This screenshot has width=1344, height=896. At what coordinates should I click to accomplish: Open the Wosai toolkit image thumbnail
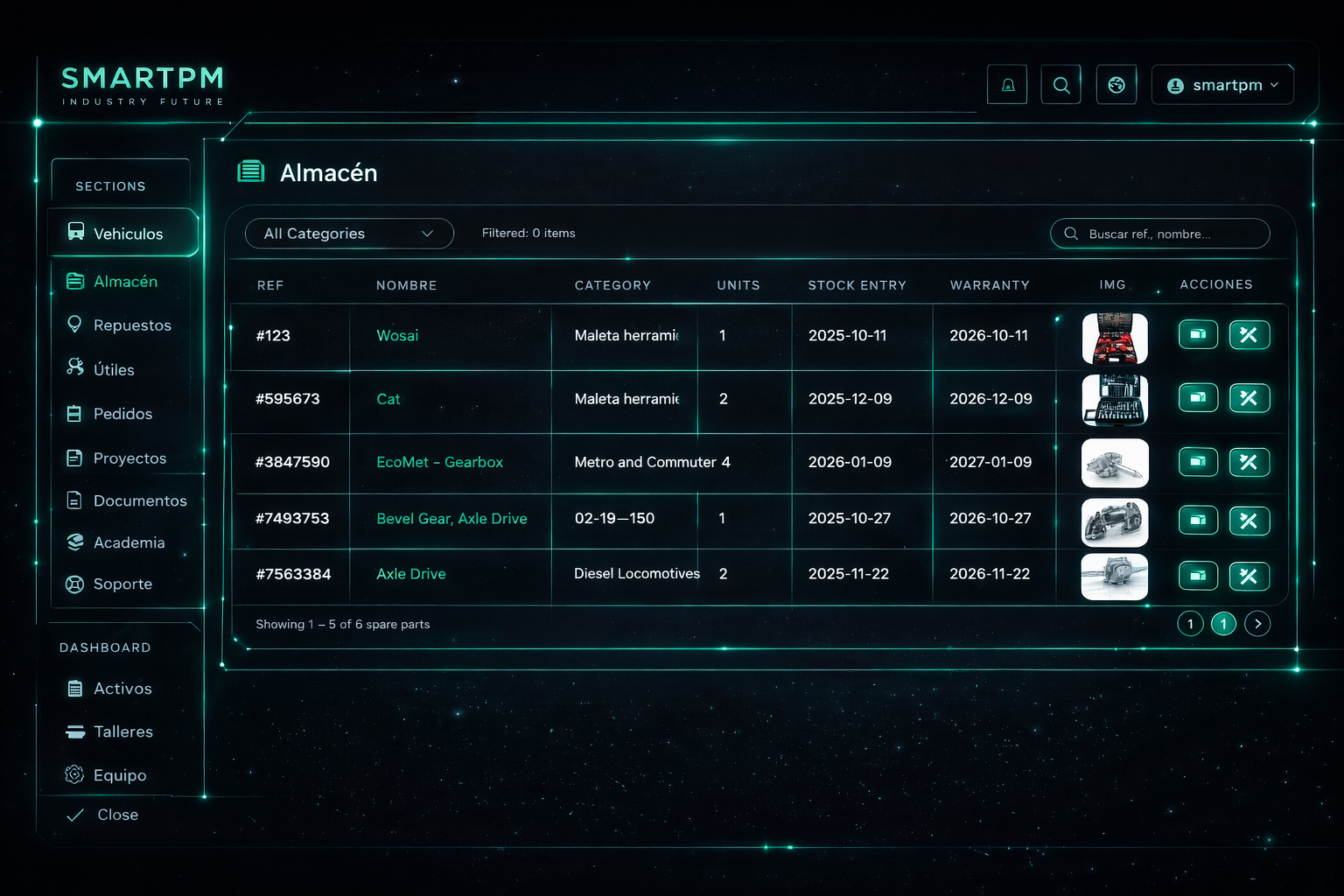tap(1114, 338)
